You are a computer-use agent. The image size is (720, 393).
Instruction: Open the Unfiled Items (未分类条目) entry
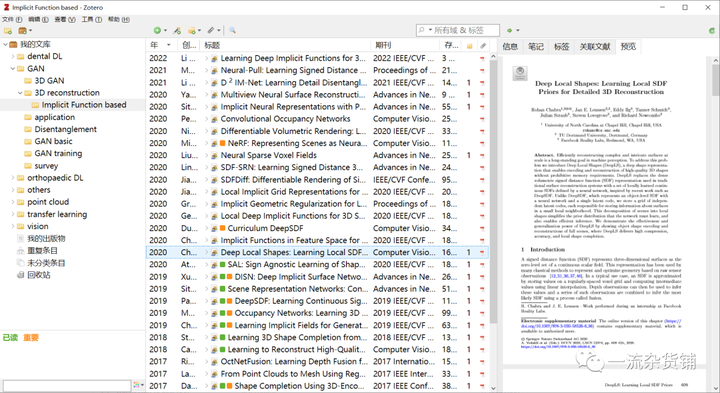click(46, 263)
